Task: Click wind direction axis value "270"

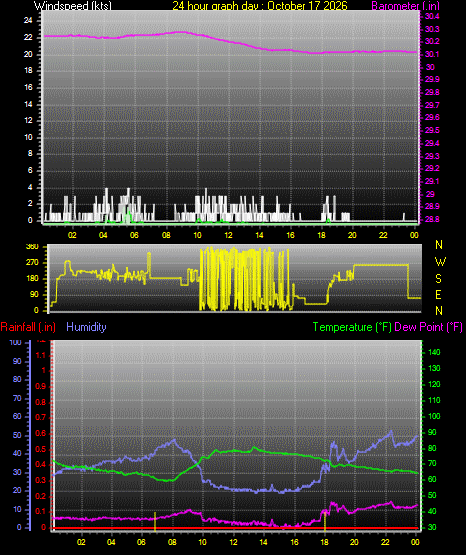Action: pyautogui.click(x=32, y=263)
